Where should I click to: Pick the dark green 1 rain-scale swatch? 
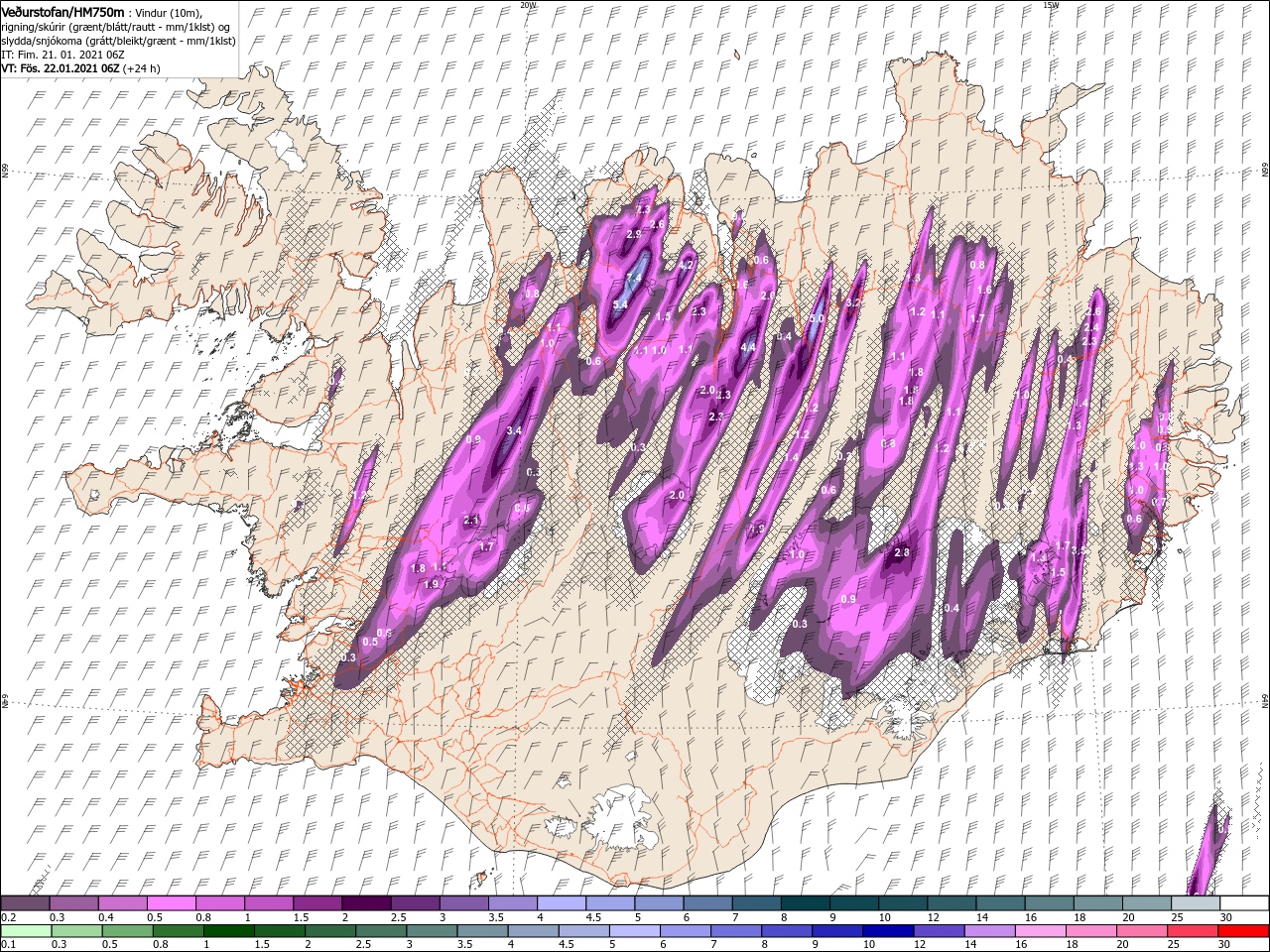coord(229,931)
